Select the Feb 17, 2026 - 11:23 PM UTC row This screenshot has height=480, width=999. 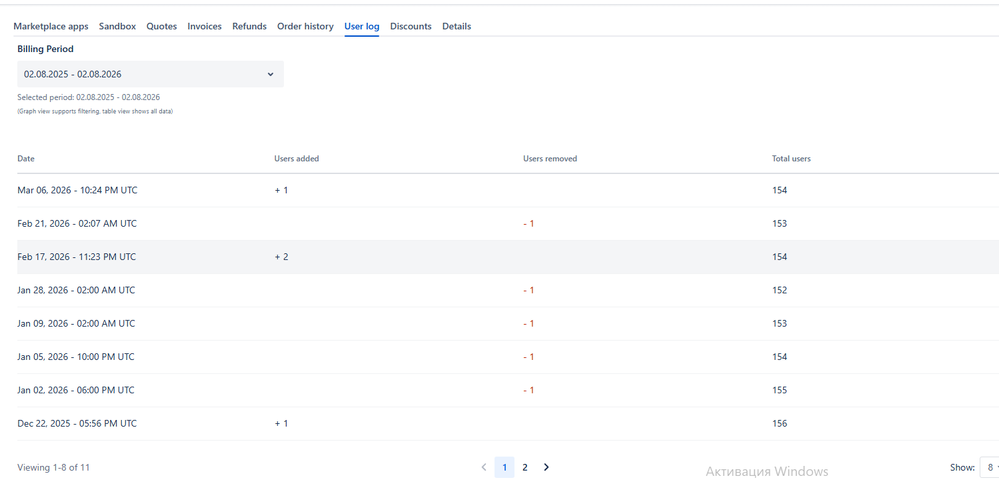[x=508, y=257]
